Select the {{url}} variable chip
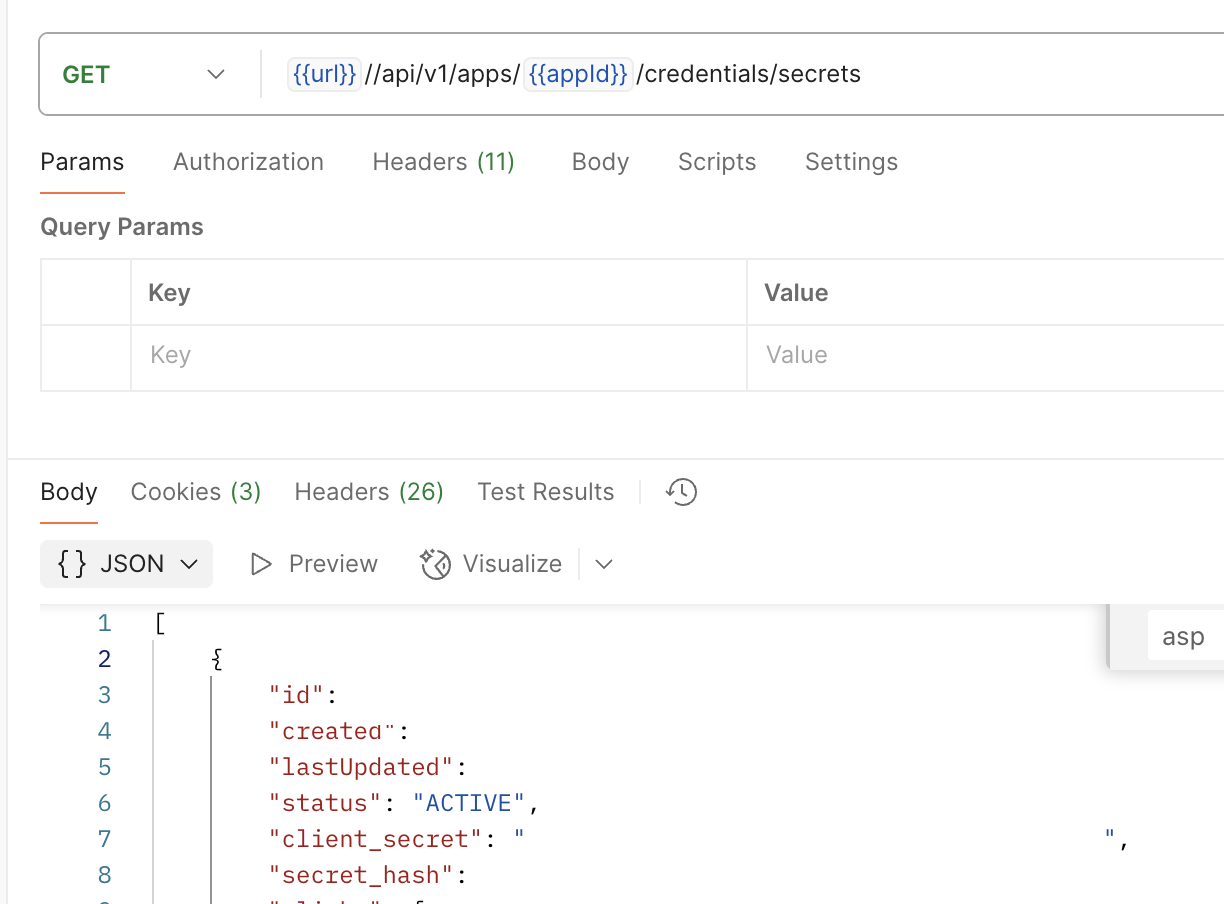The image size is (1224, 904). point(324,73)
